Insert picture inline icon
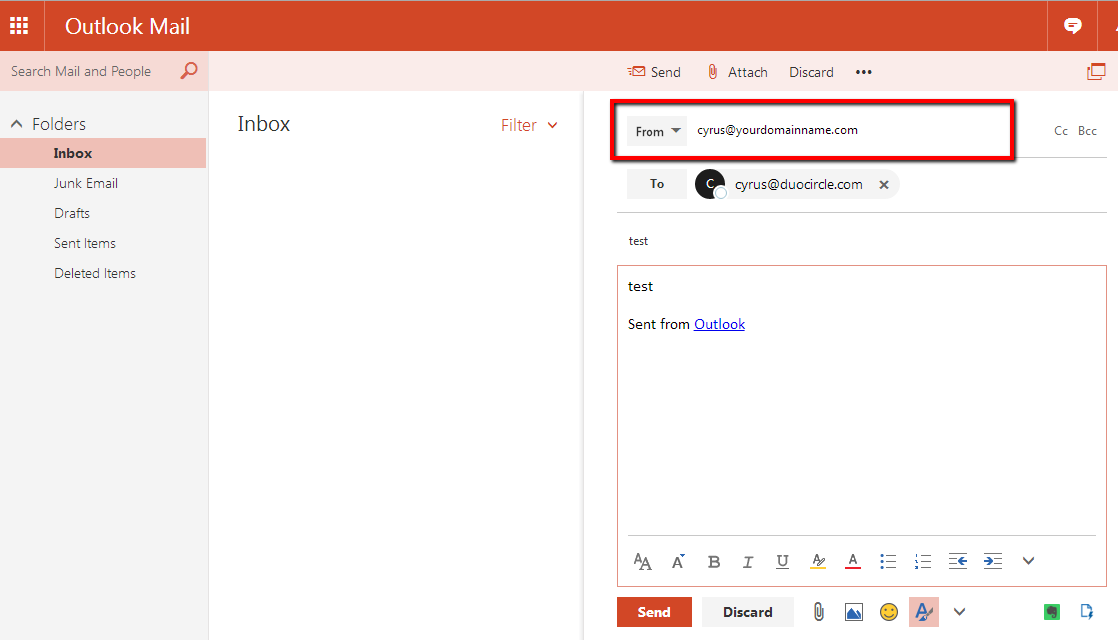This screenshot has height=640, width=1118. [853, 611]
